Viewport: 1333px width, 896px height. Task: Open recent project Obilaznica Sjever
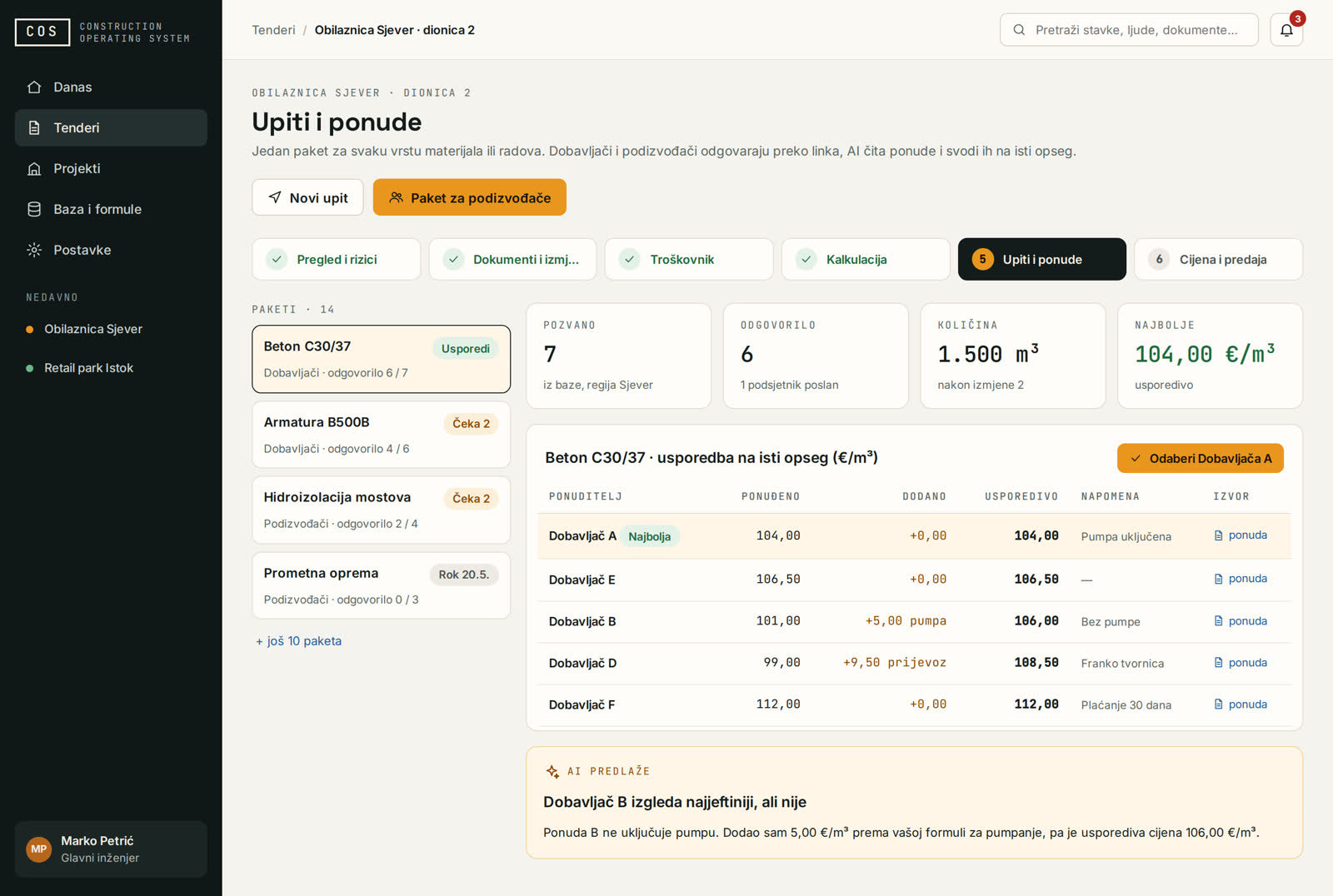click(x=93, y=329)
